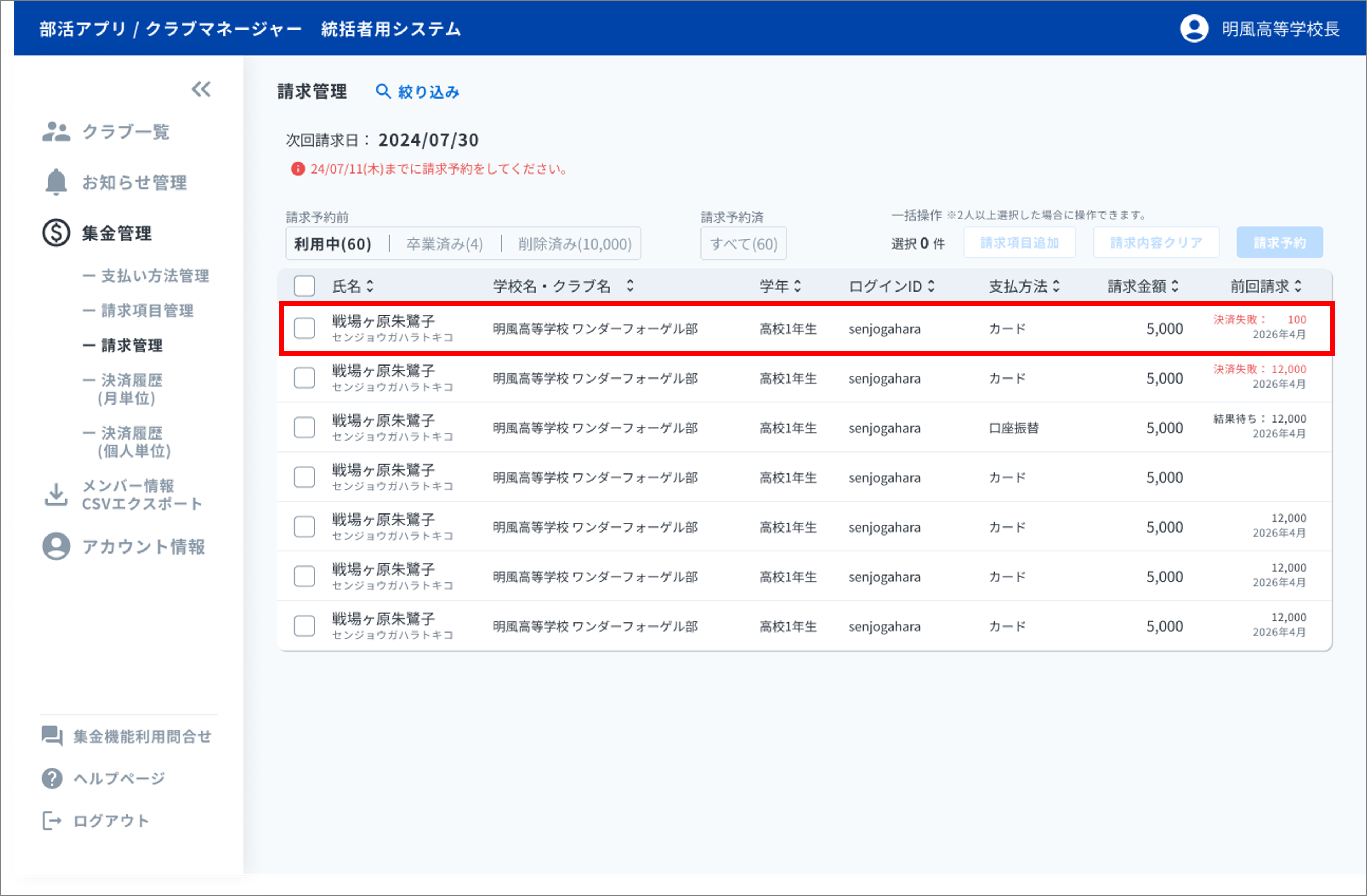1367x896 pixels.
Task: Open the ヘルプページ link
Action: [x=119, y=778]
